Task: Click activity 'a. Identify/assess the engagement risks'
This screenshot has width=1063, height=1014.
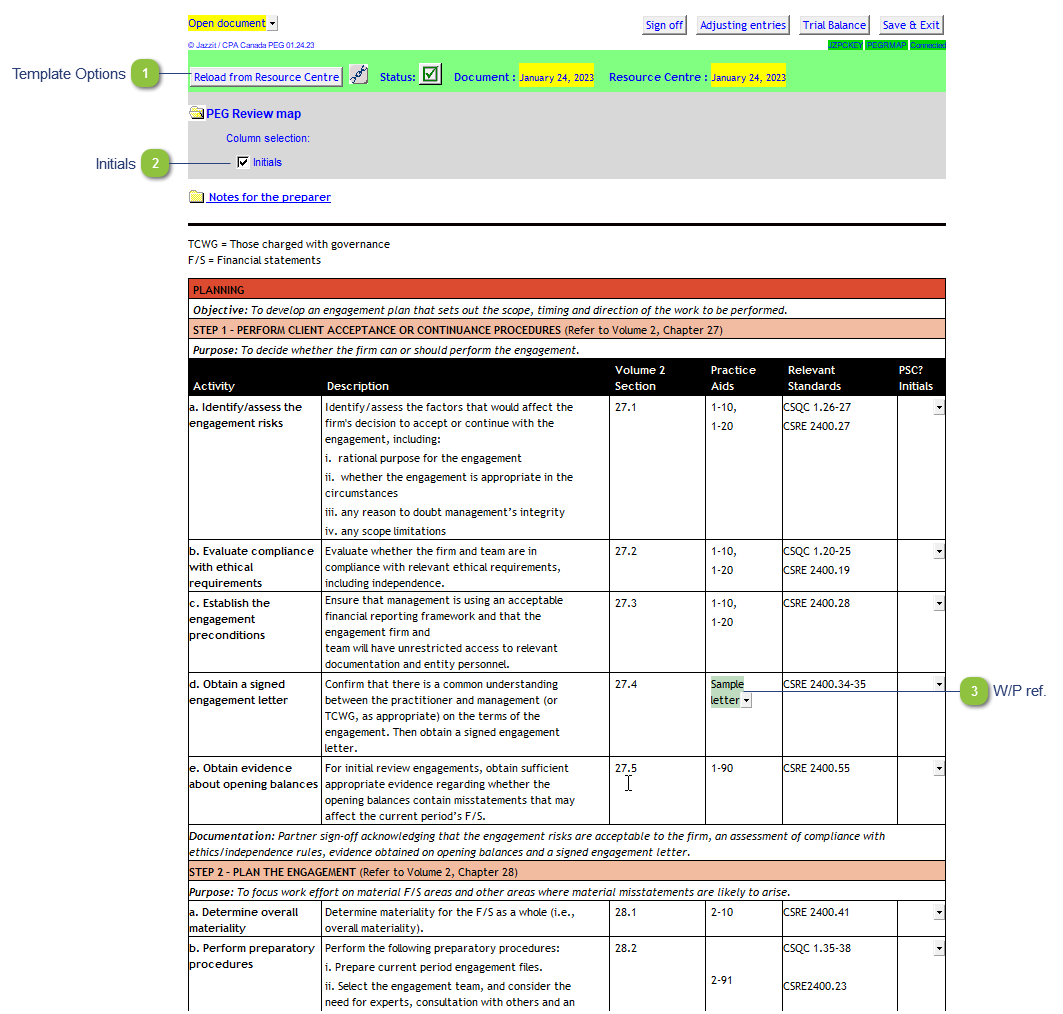Action: (245, 415)
